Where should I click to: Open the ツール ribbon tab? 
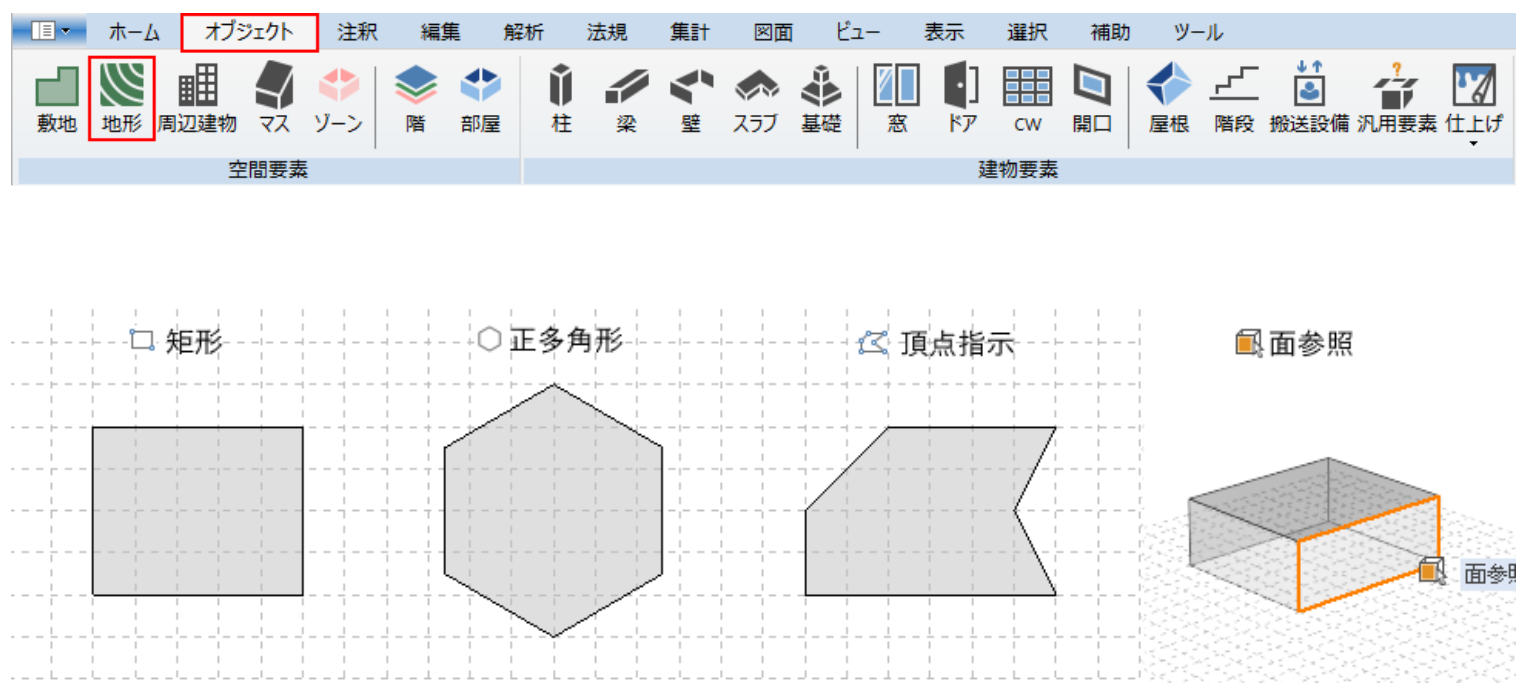1199,31
